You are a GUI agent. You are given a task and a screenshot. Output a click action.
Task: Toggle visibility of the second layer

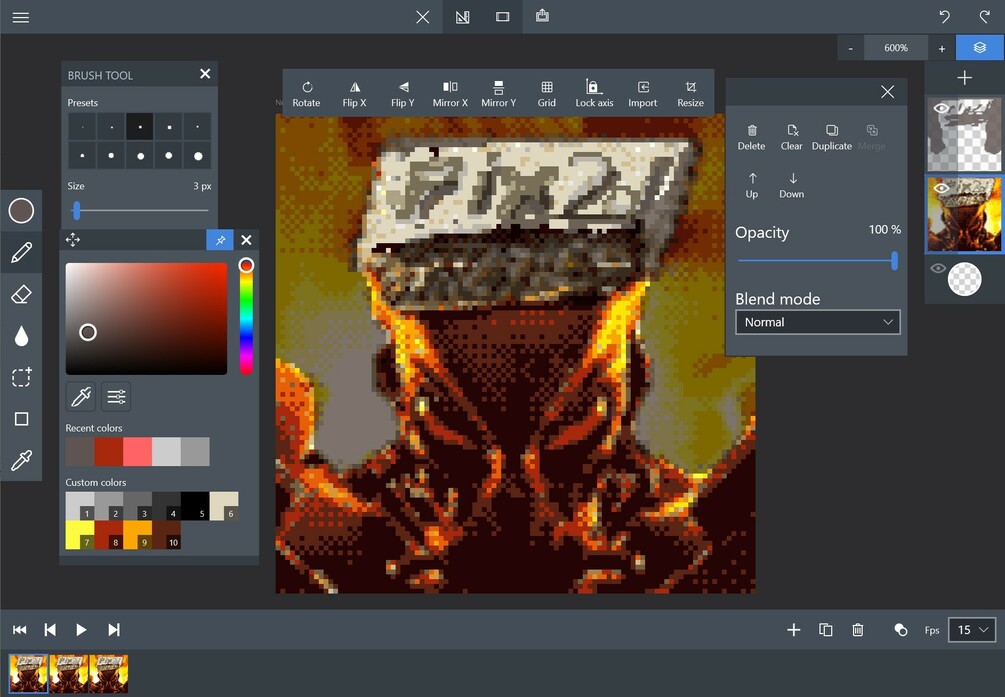tap(942, 188)
